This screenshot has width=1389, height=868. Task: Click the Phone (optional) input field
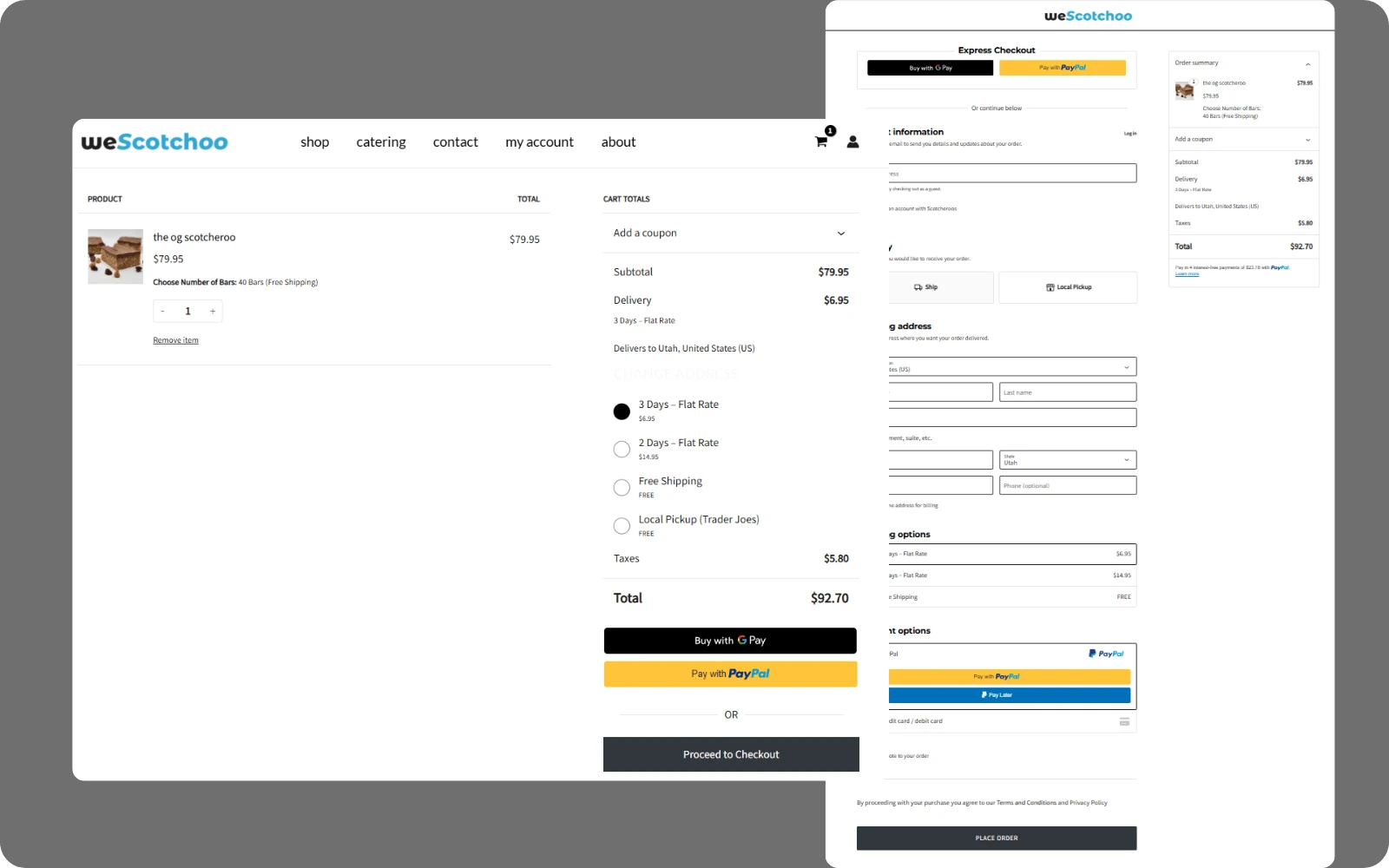[1068, 485]
